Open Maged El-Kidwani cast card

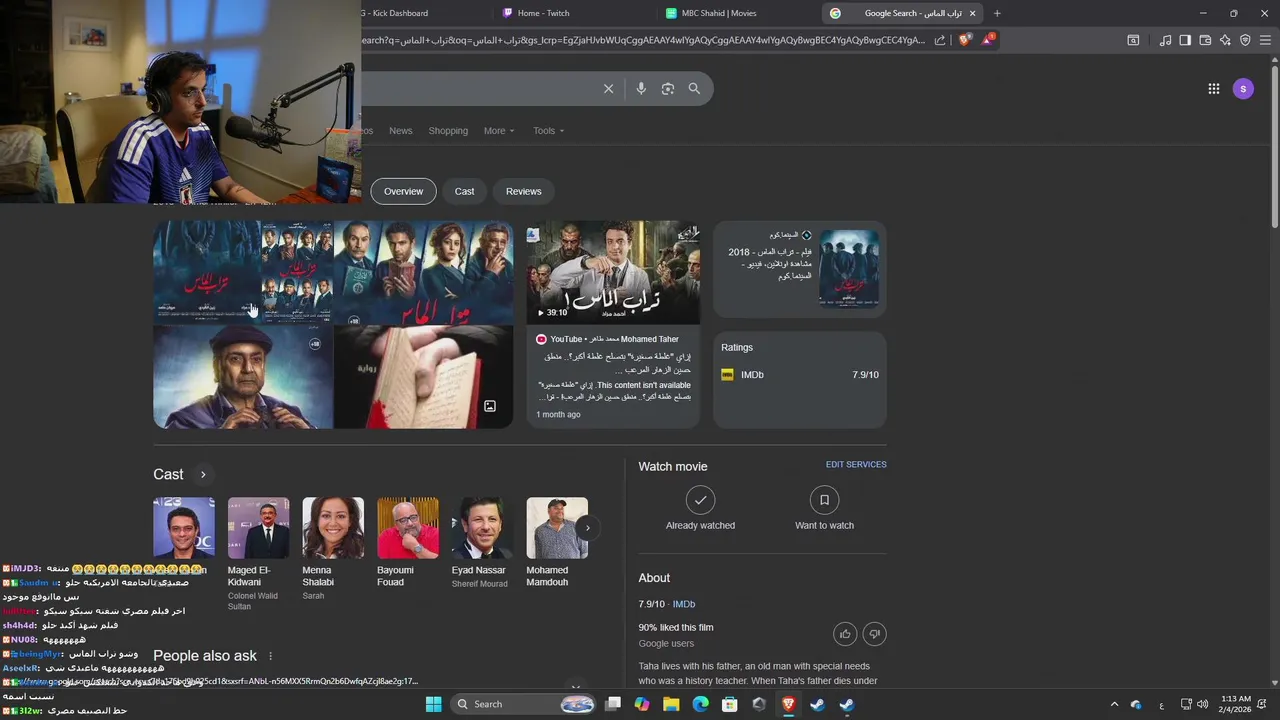click(x=258, y=554)
